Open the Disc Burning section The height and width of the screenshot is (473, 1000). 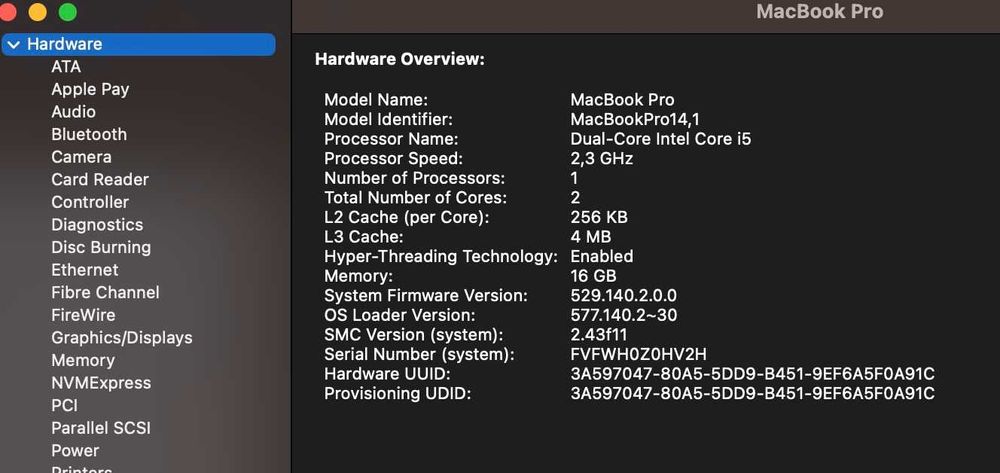101,247
